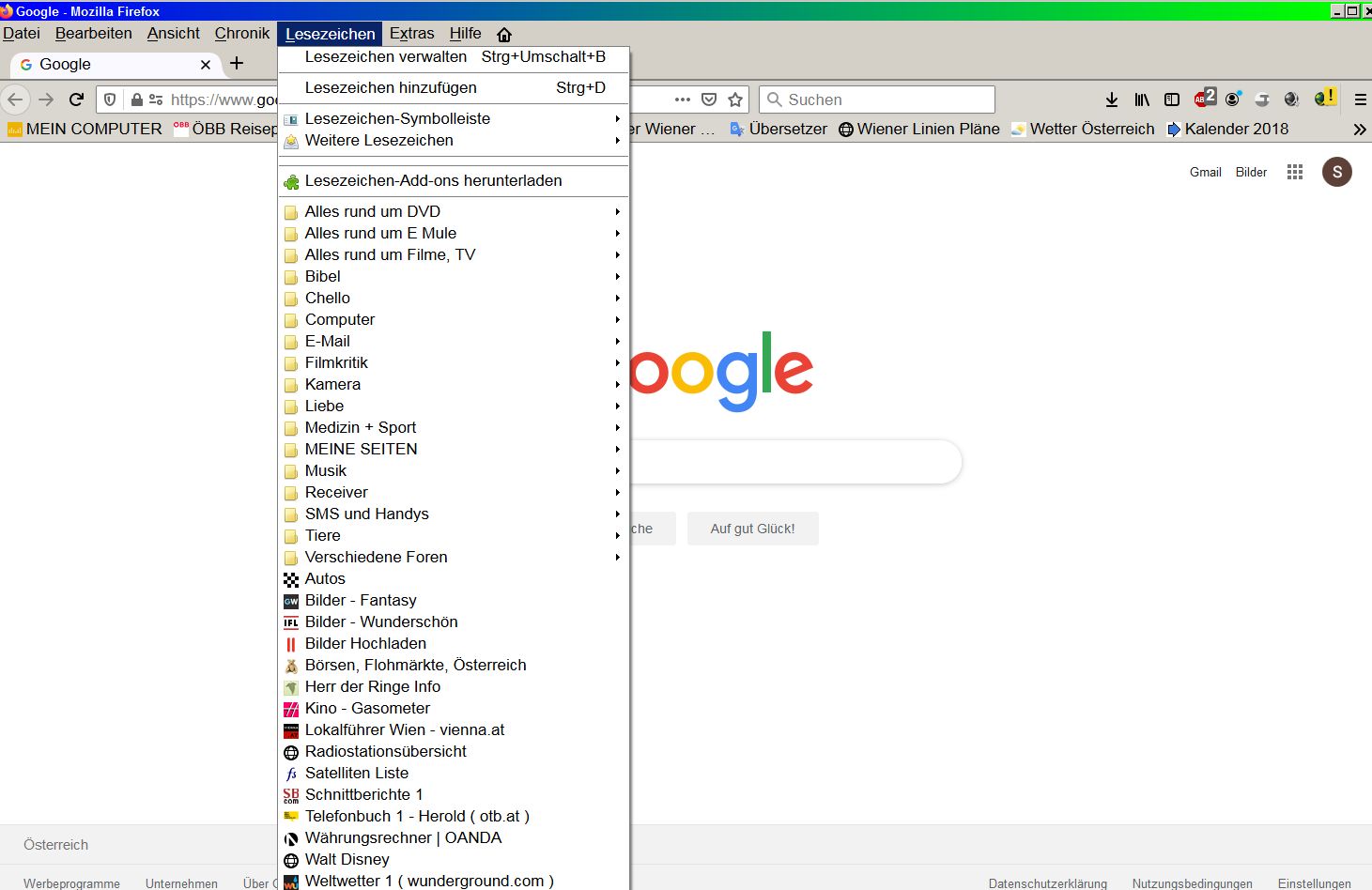Open the Gmail link

click(x=1206, y=172)
